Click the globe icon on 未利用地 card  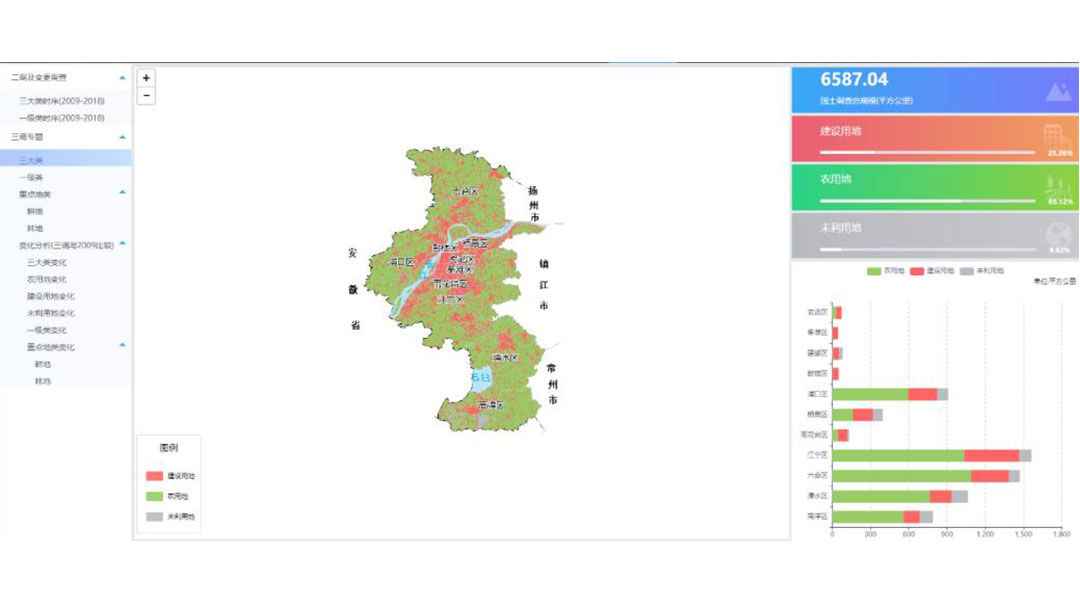(x=1057, y=233)
